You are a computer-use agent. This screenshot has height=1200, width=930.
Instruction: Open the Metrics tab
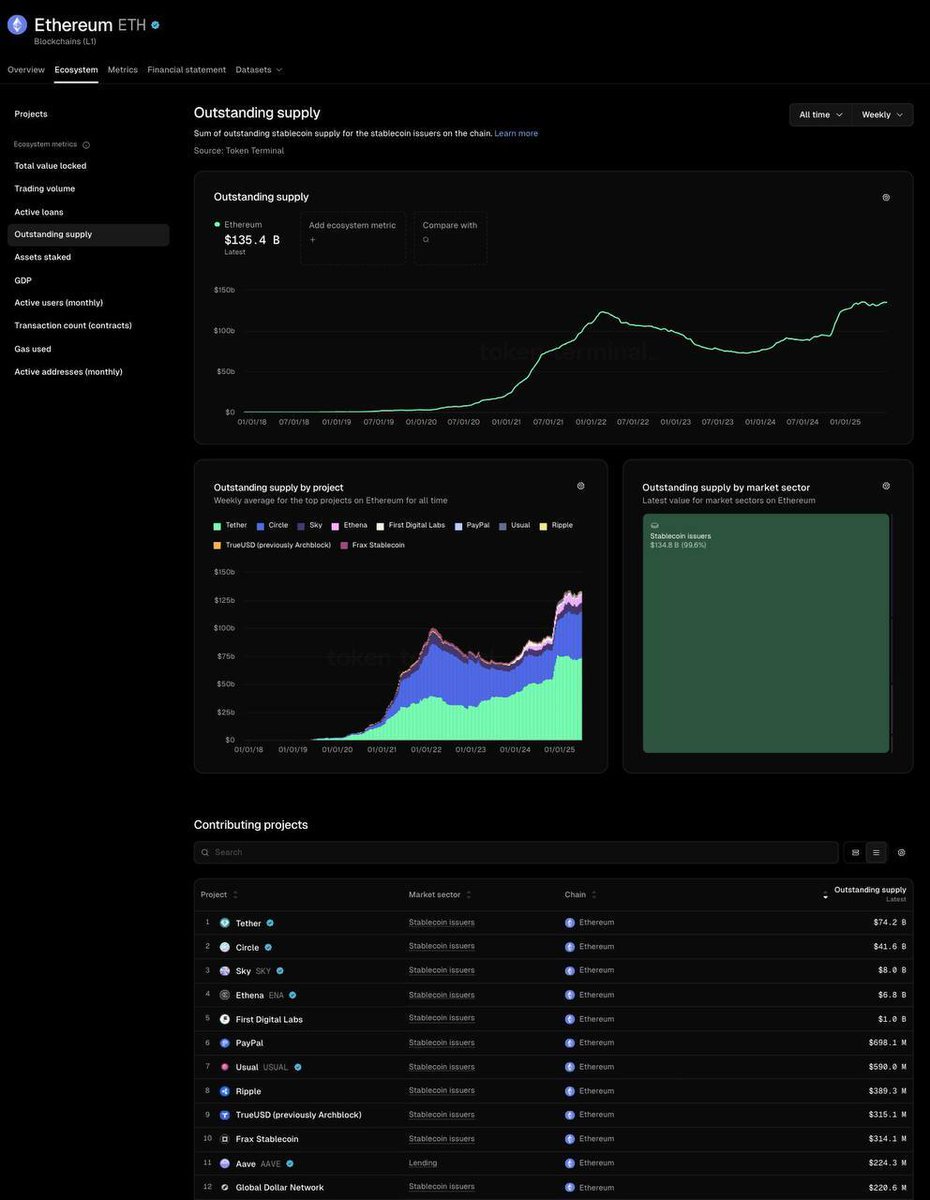pyautogui.click(x=123, y=70)
